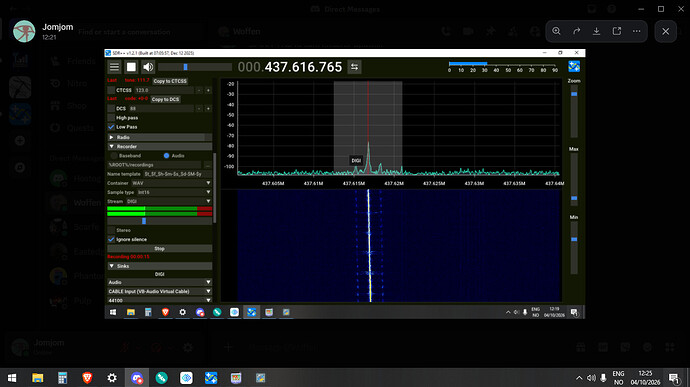Uncheck the Ignore silence checkbox
This screenshot has width=690, height=387.
point(111,240)
